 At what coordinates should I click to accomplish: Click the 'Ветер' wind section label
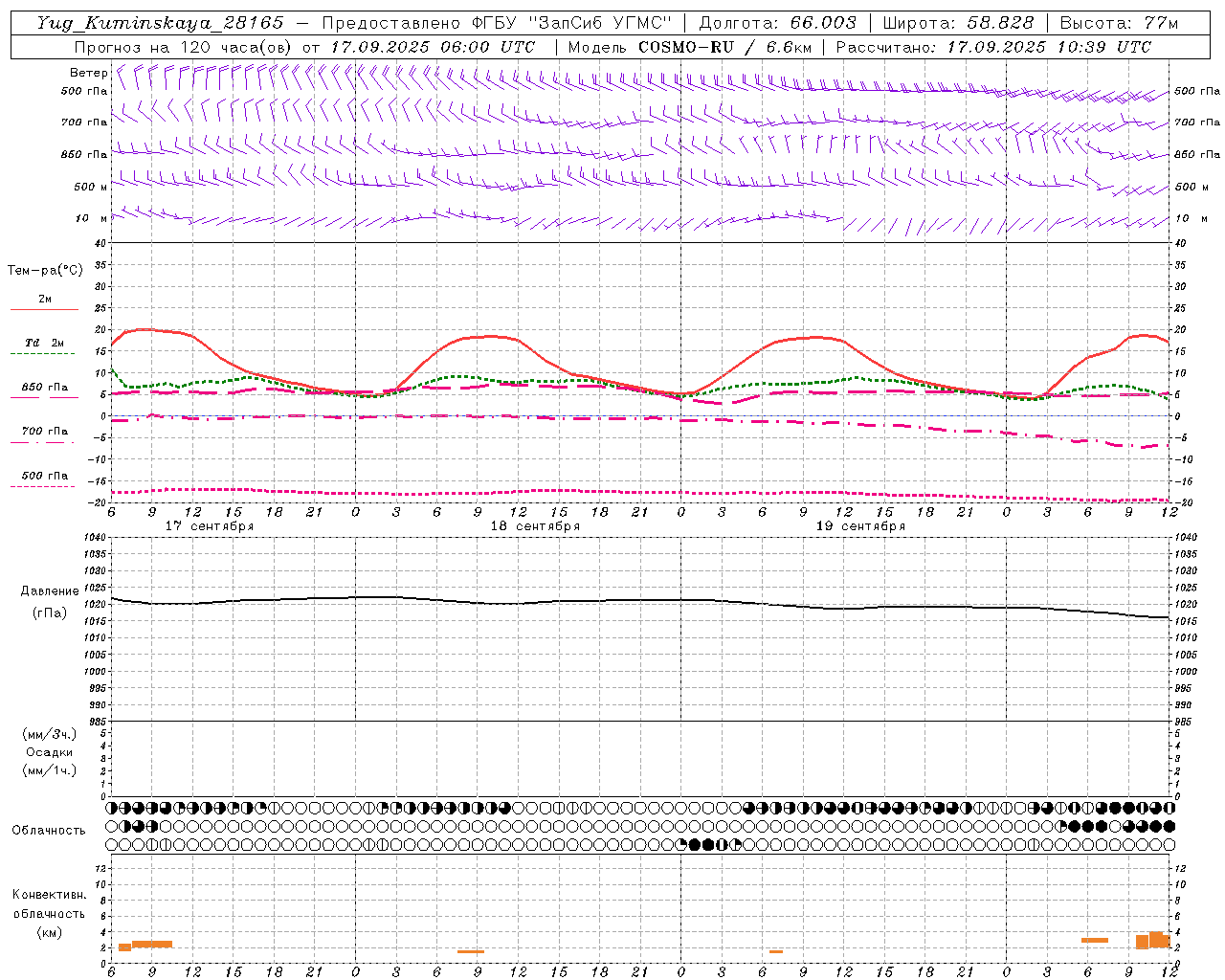coord(88,73)
